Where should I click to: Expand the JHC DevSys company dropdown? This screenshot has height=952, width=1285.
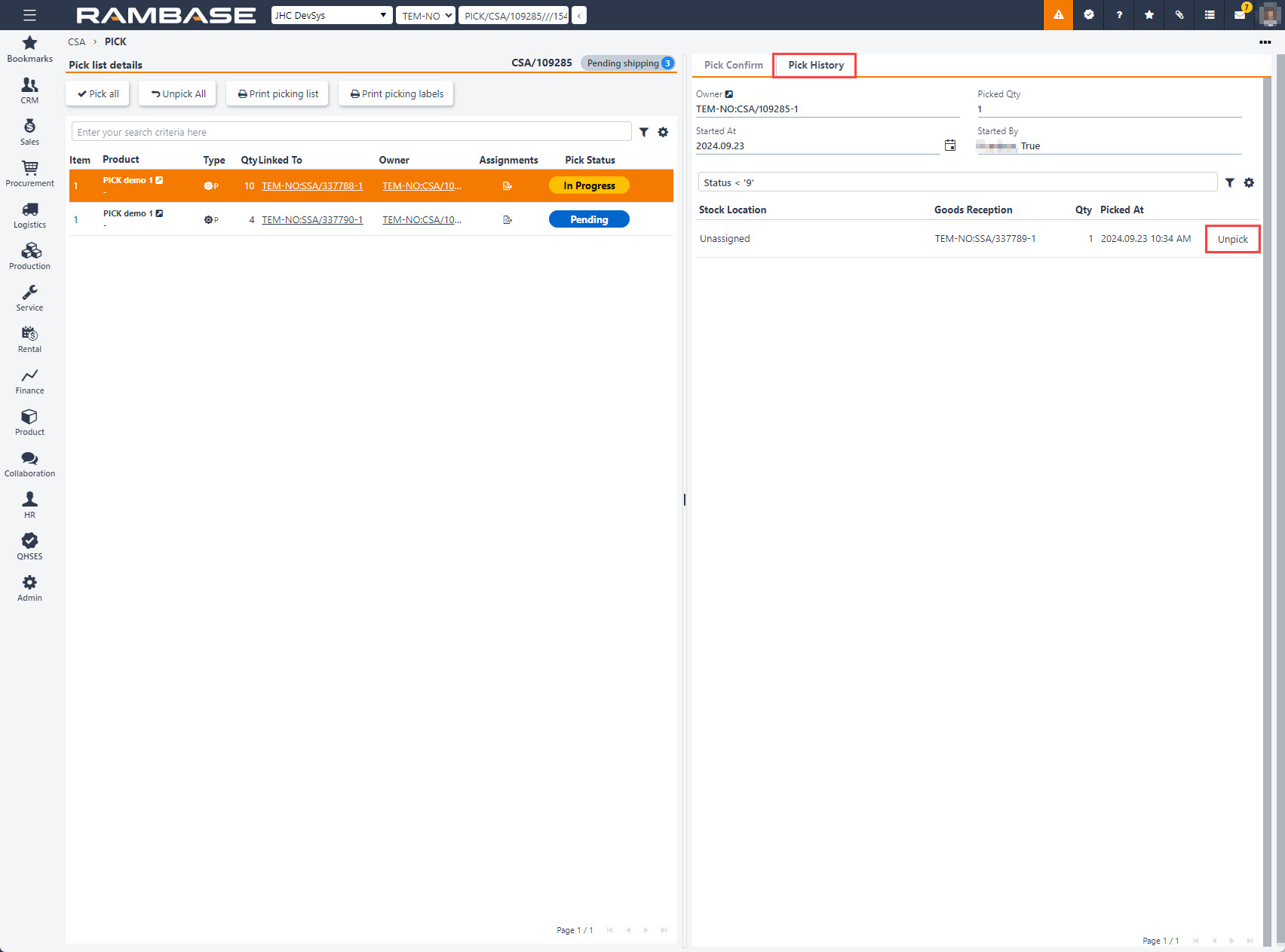[332, 15]
